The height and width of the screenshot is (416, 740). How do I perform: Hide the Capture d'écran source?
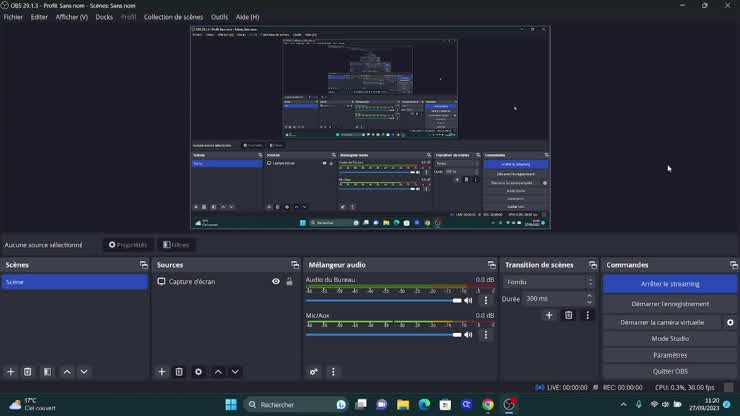click(x=276, y=282)
